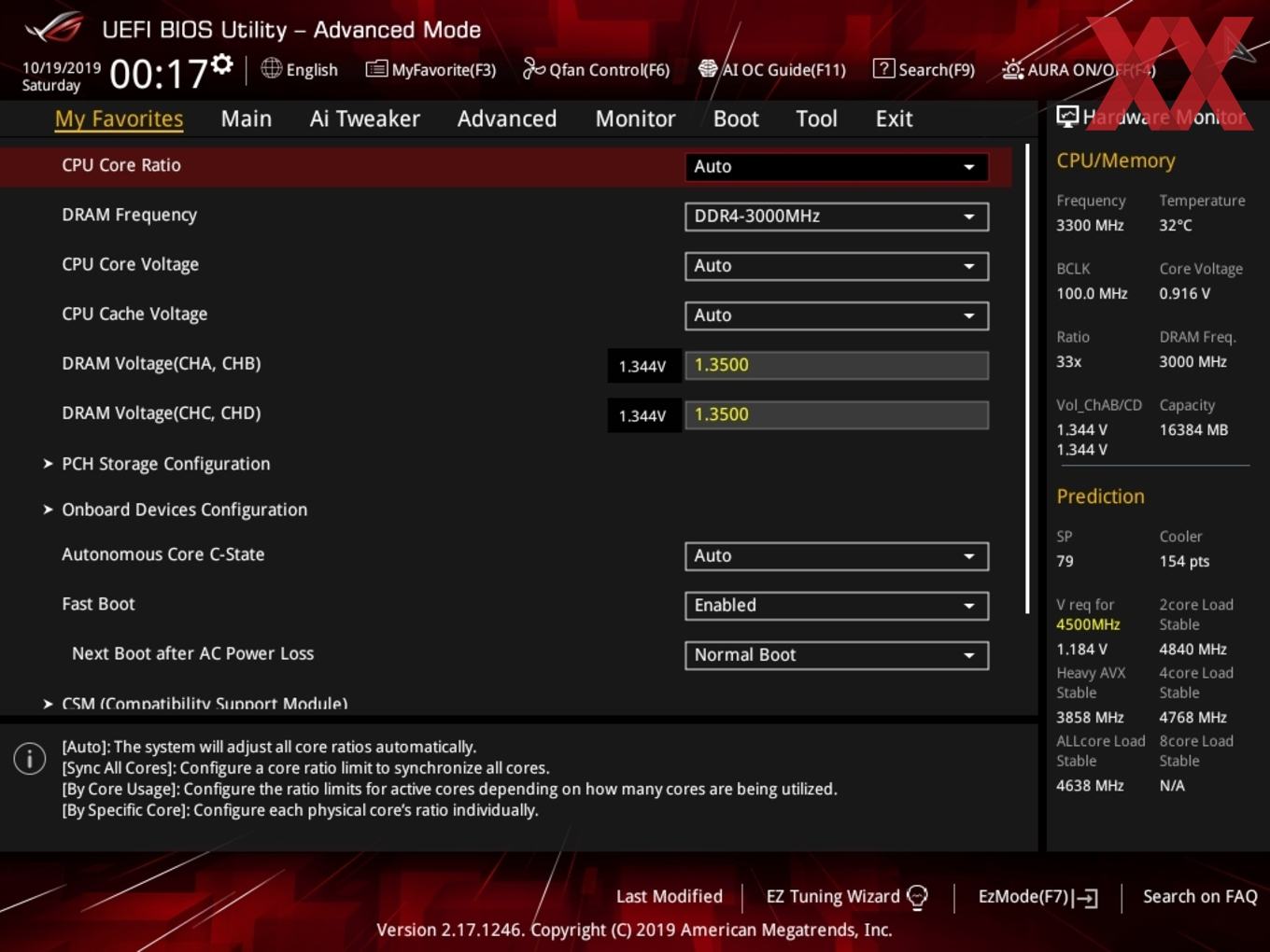The height and width of the screenshot is (952, 1270).
Task: Select the Autonomous Core C-State label
Action: point(163,554)
